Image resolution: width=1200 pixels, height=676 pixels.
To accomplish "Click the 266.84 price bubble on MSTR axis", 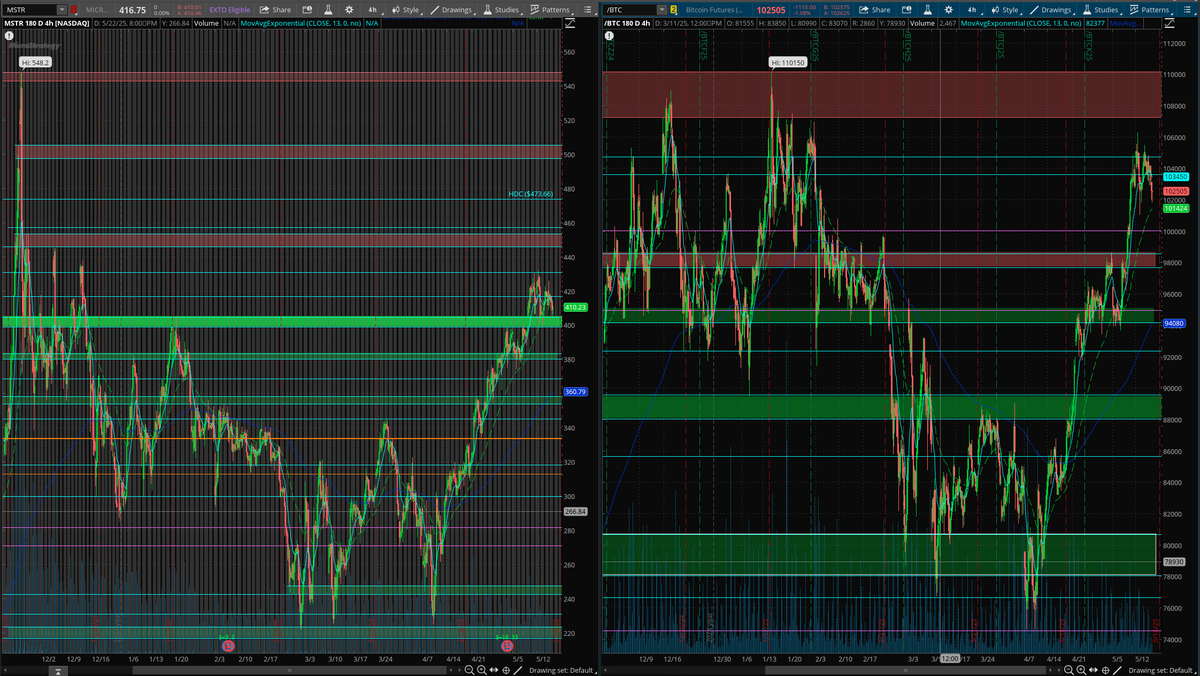I will coord(575,511).
